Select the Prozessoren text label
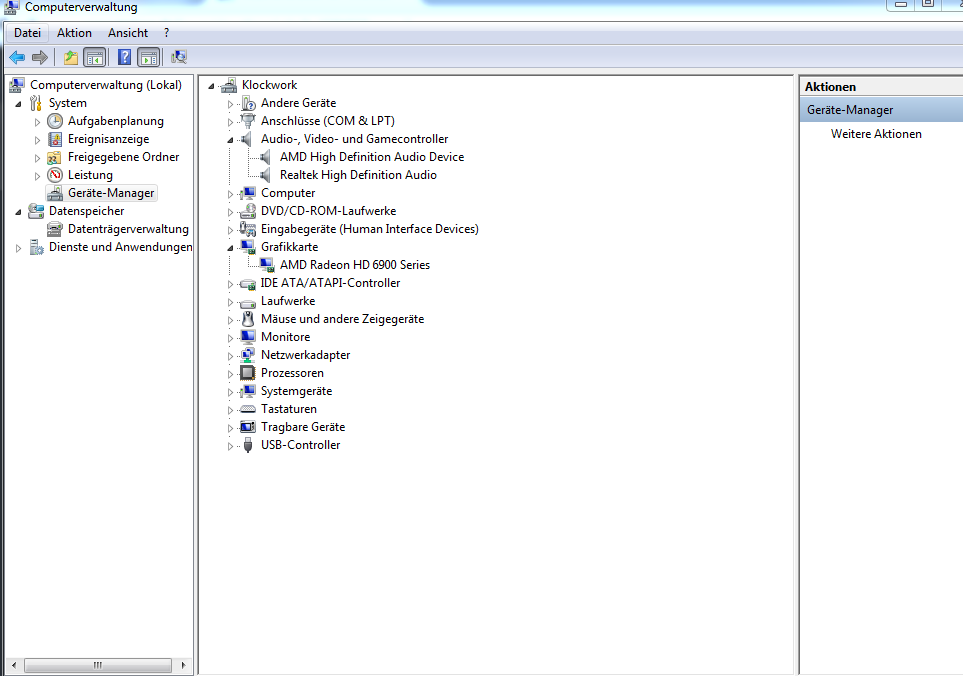 point(292,373)
